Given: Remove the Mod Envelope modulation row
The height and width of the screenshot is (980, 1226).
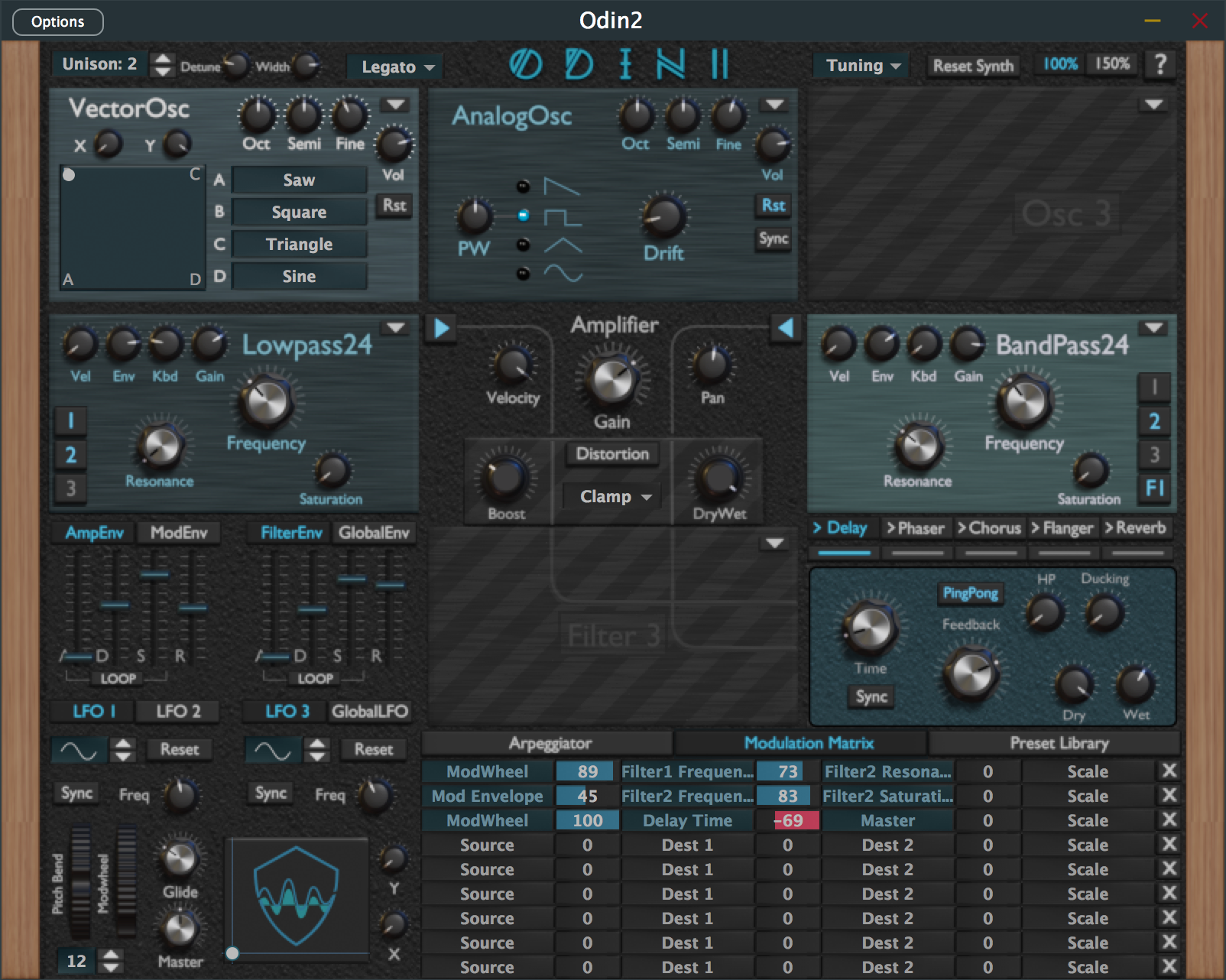Looking at the screenshot, I should (1169, 795).
